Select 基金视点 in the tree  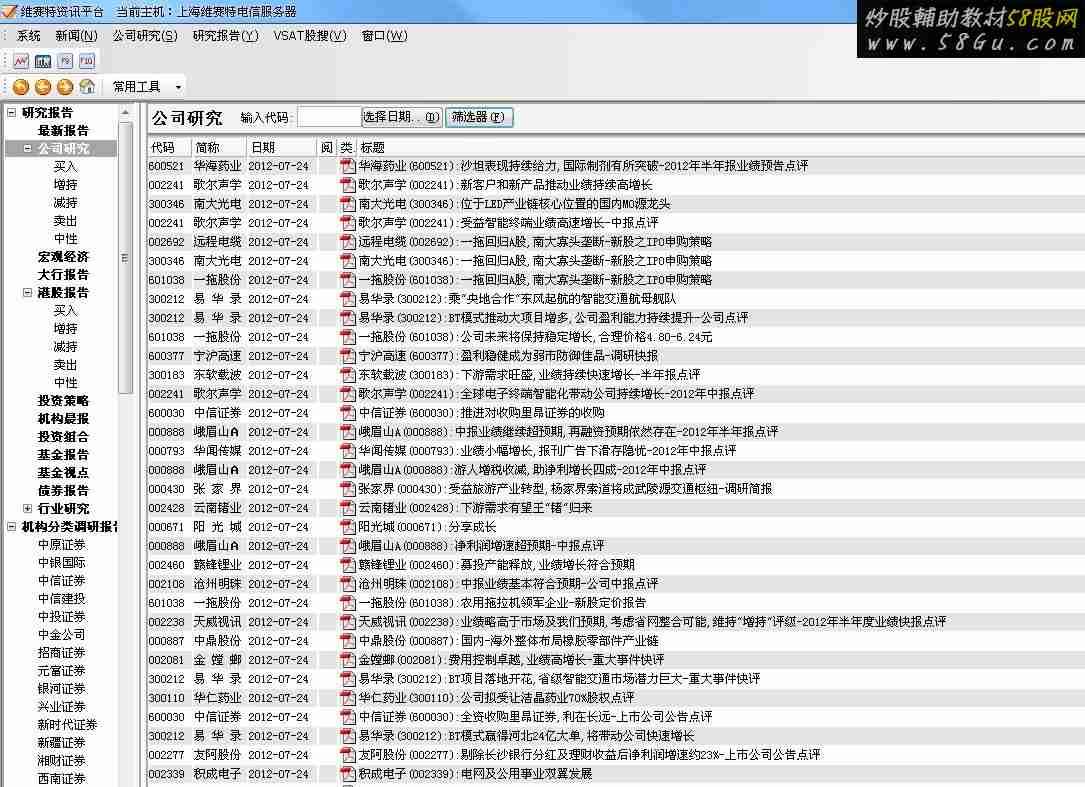(x=63, y=472)
